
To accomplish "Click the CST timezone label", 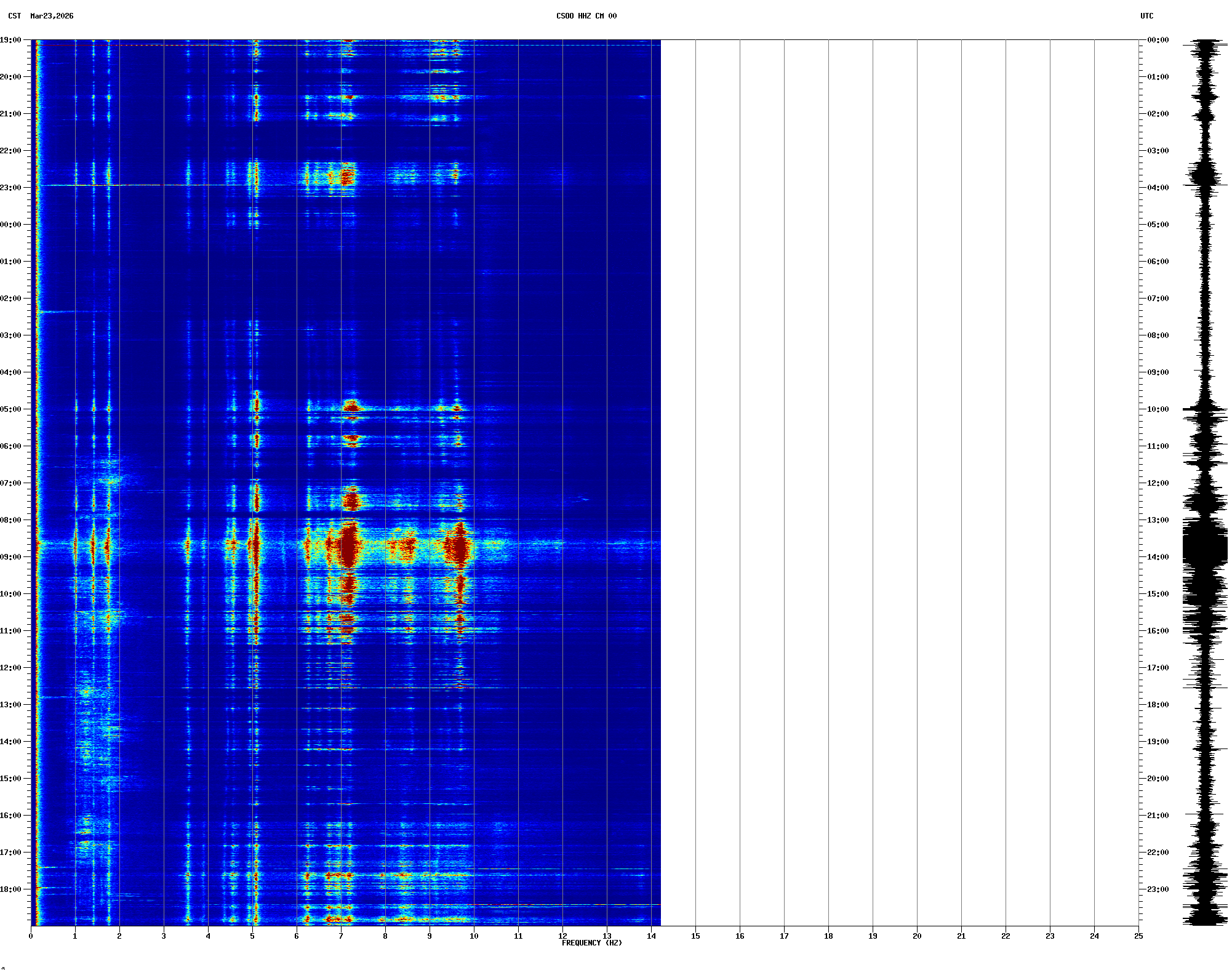I will click(x=15, y=16).
